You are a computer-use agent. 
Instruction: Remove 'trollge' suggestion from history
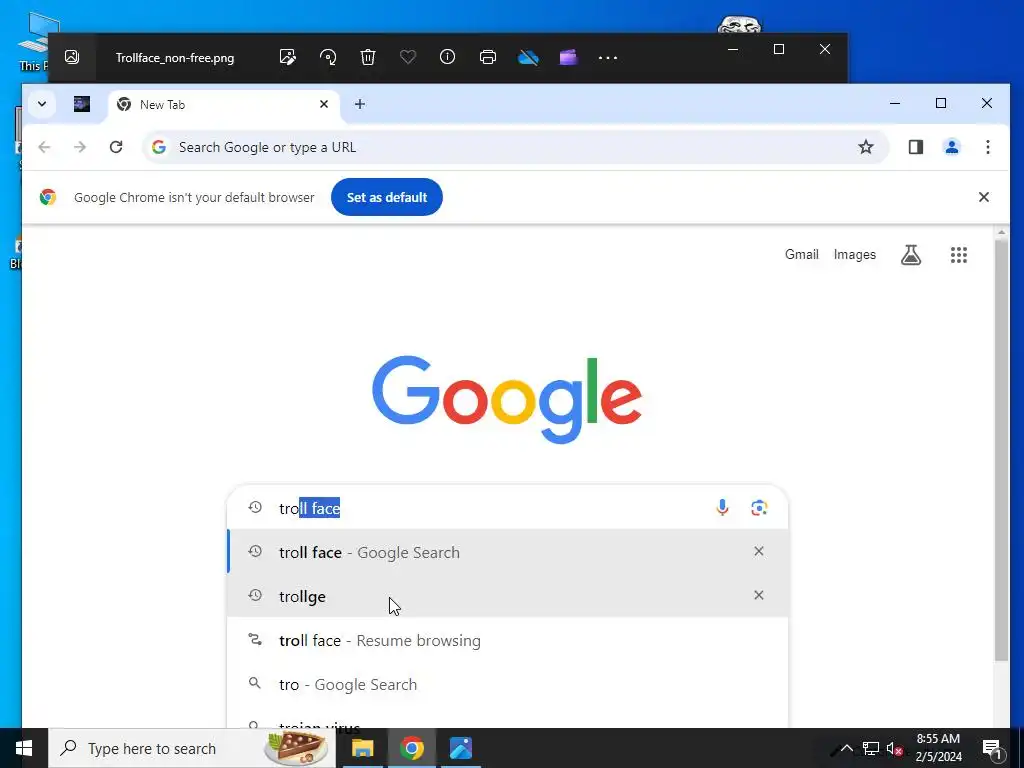[x=759, y=595]
